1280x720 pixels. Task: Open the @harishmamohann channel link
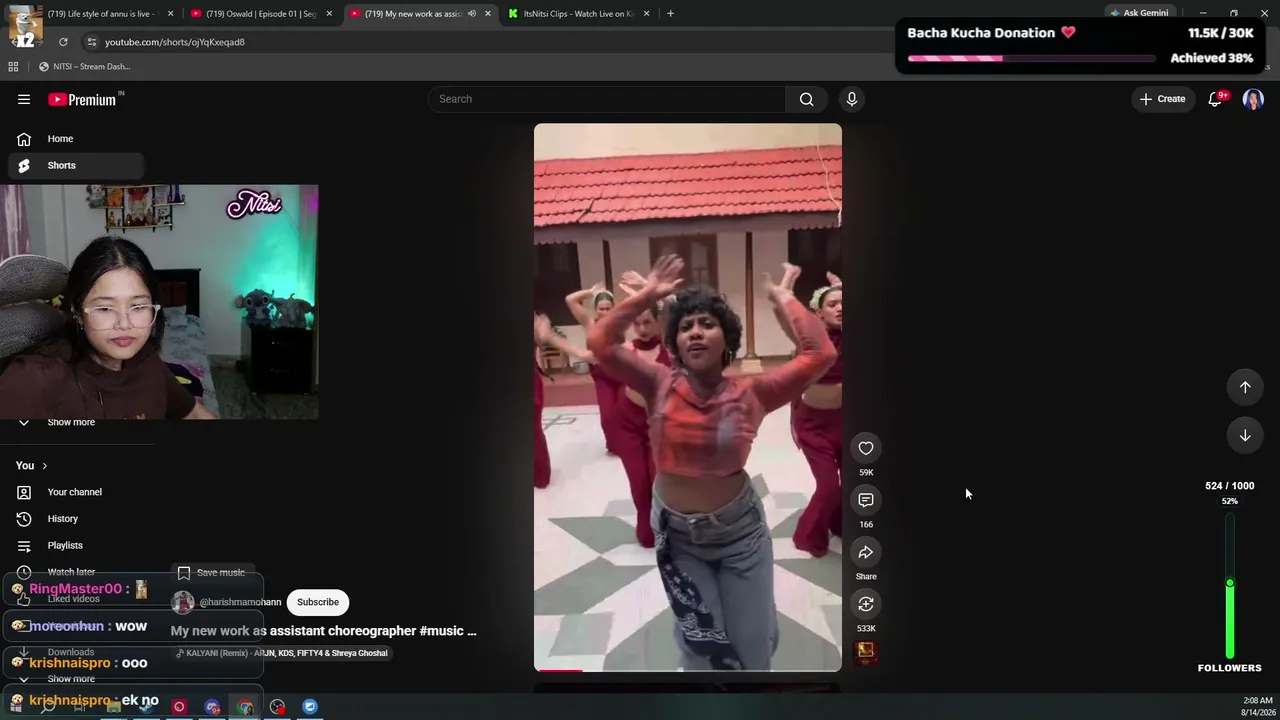[x=240, y=602]
